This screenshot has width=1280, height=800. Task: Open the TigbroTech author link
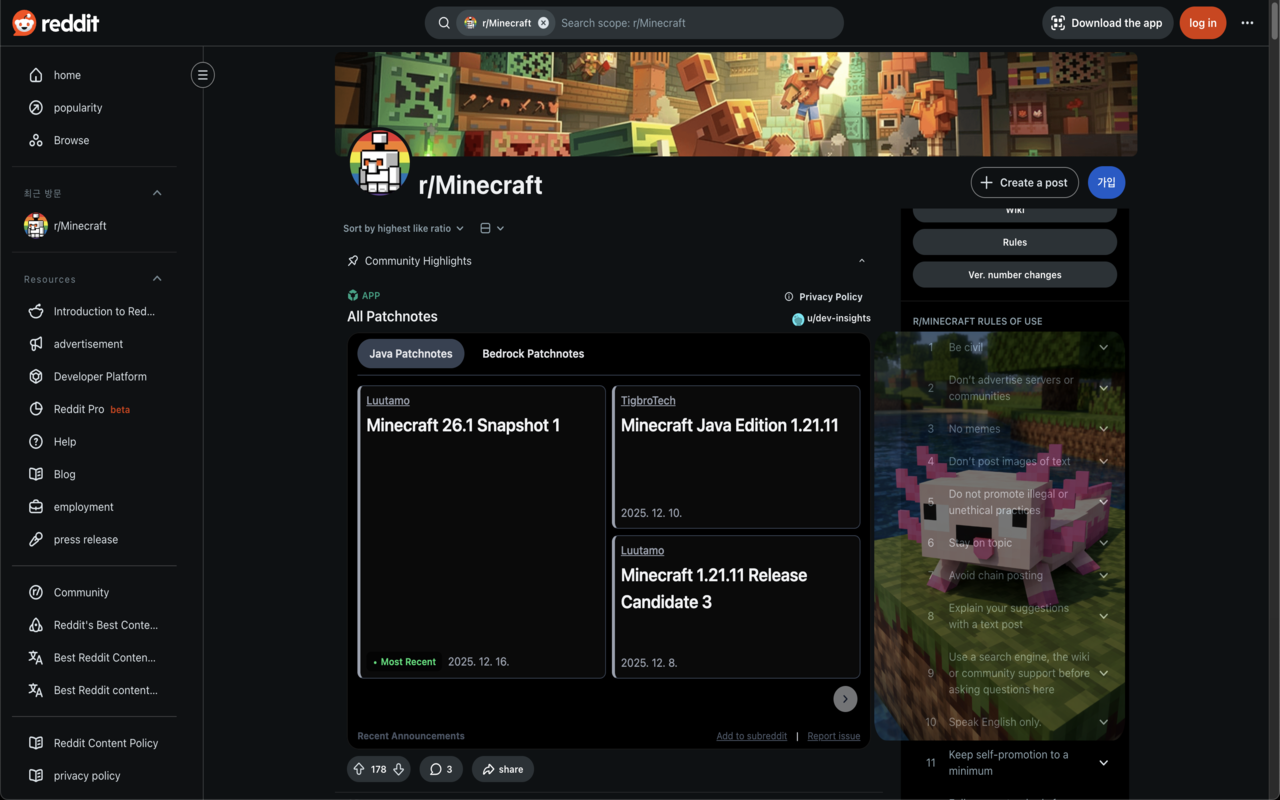click(x=648, y=401)
